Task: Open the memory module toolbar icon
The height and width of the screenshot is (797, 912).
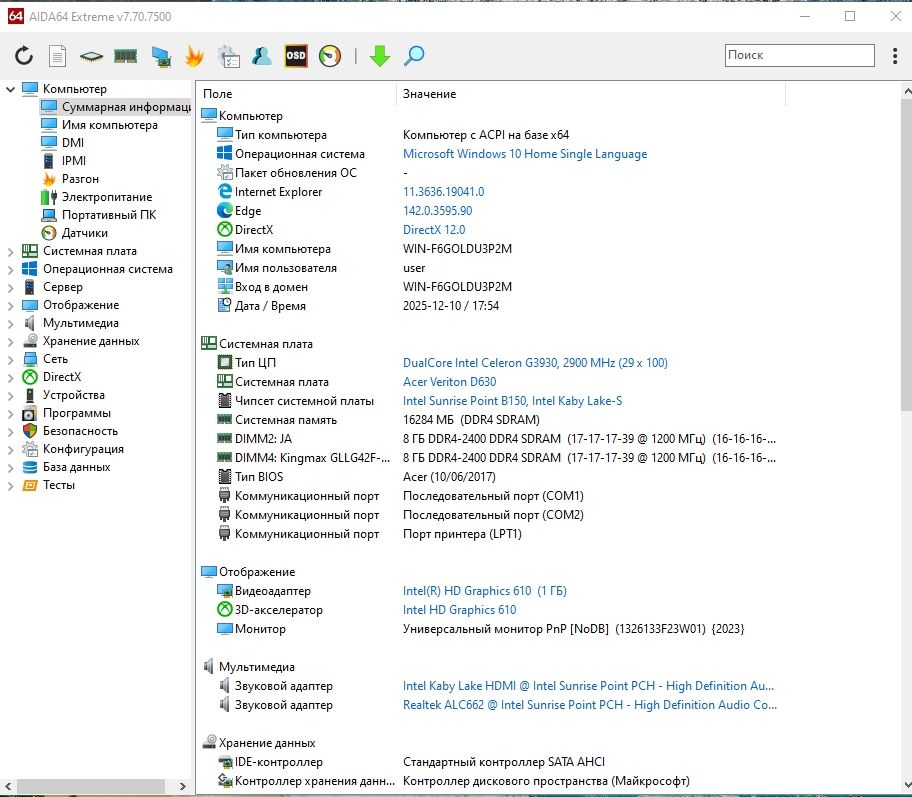Action: coord(126,56)
